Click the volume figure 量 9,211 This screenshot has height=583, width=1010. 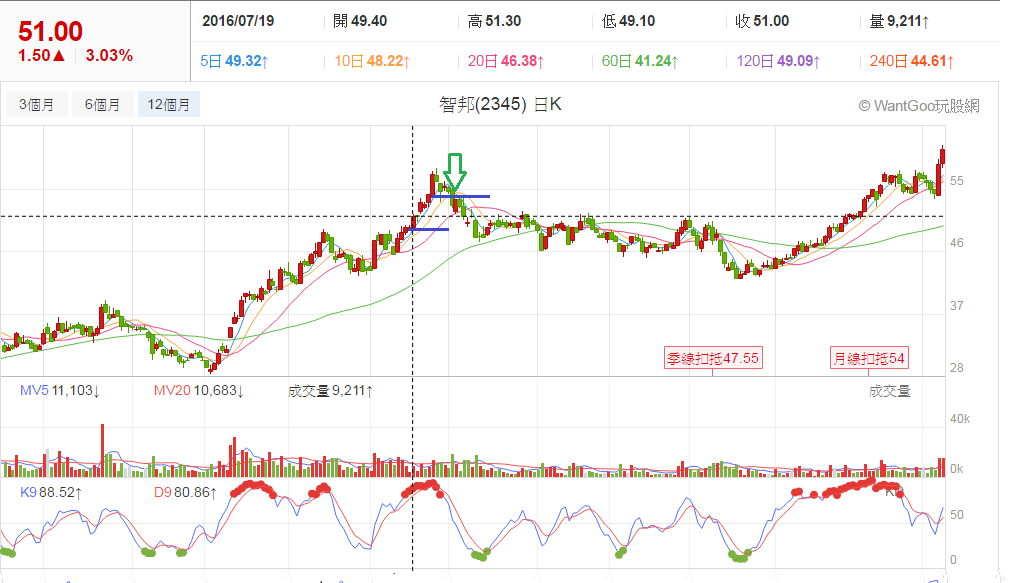pyautogui.click(x=899, y=21)
